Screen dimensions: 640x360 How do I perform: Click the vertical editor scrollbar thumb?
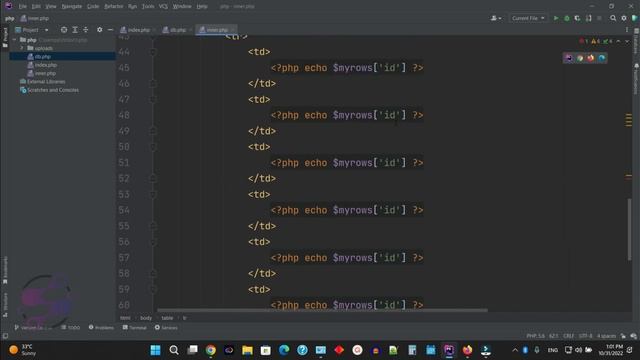click(x=629, y=229)
